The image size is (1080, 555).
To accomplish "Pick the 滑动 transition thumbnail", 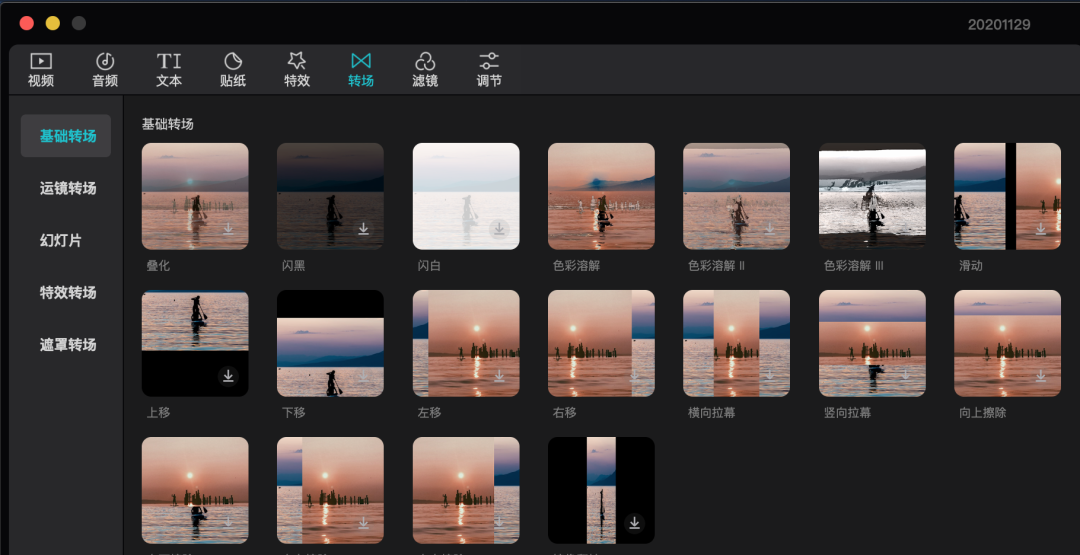I will 1007,196.
